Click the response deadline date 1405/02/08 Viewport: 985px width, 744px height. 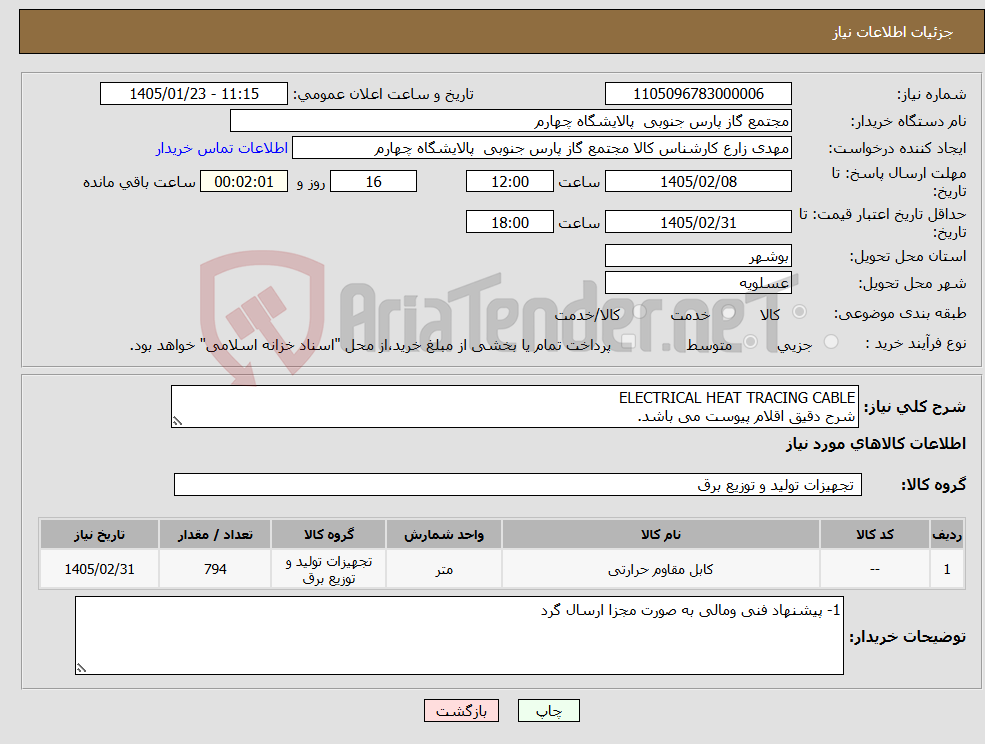698,182
